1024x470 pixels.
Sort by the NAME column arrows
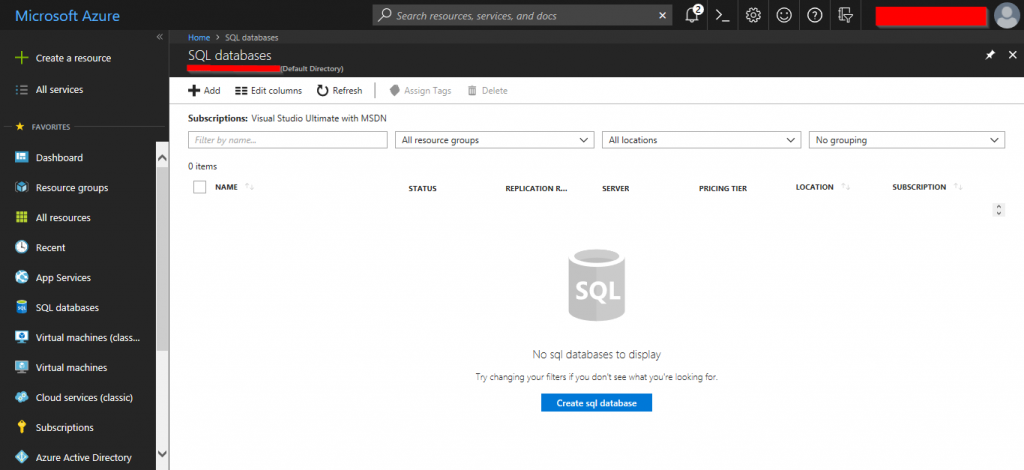coord(249,187)
